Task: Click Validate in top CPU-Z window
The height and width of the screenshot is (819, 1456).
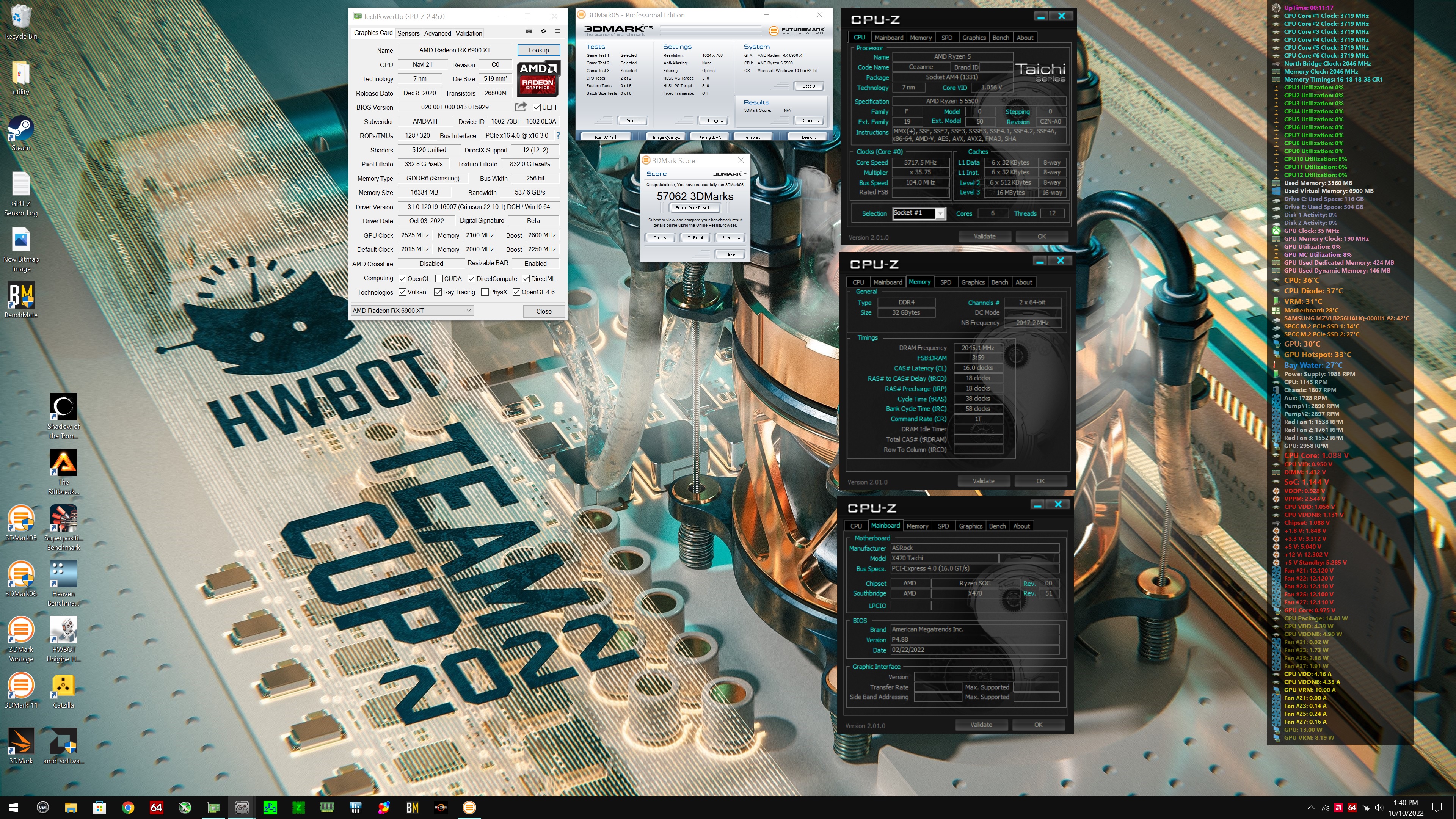Action: 985,236
